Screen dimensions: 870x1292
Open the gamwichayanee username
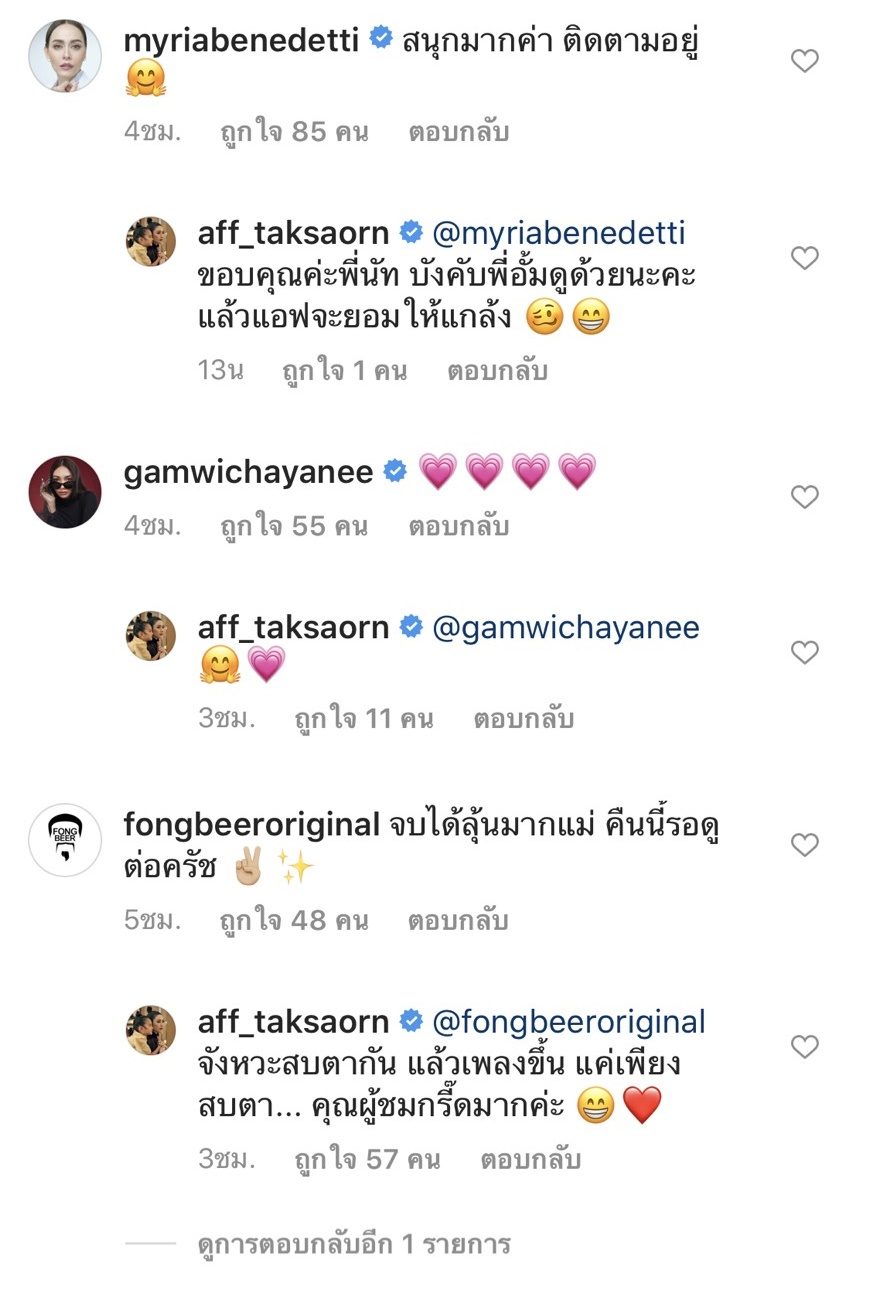(248, 471)
